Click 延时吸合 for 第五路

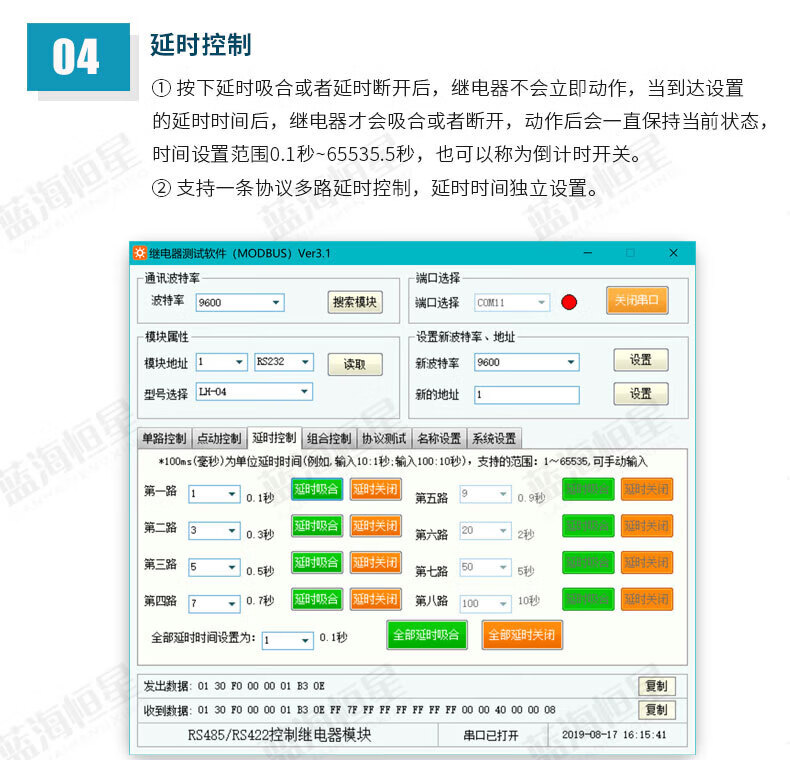[588, 489]
